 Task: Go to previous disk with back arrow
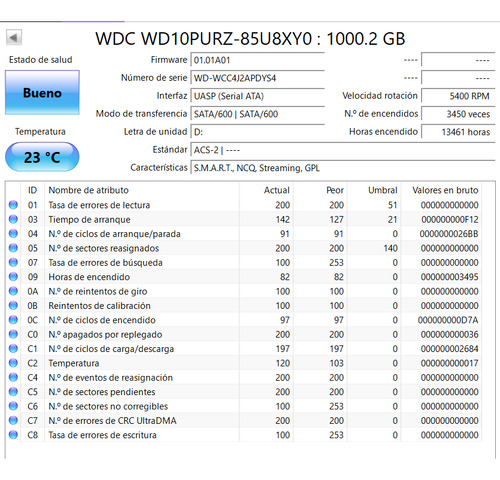[14, 38]
